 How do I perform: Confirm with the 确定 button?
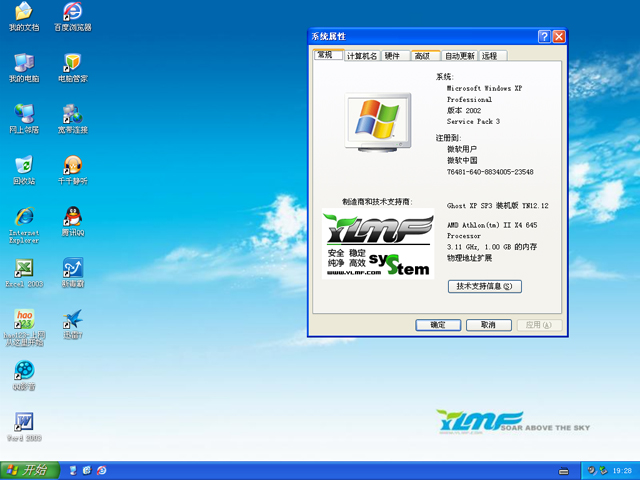tap(438, 325)
